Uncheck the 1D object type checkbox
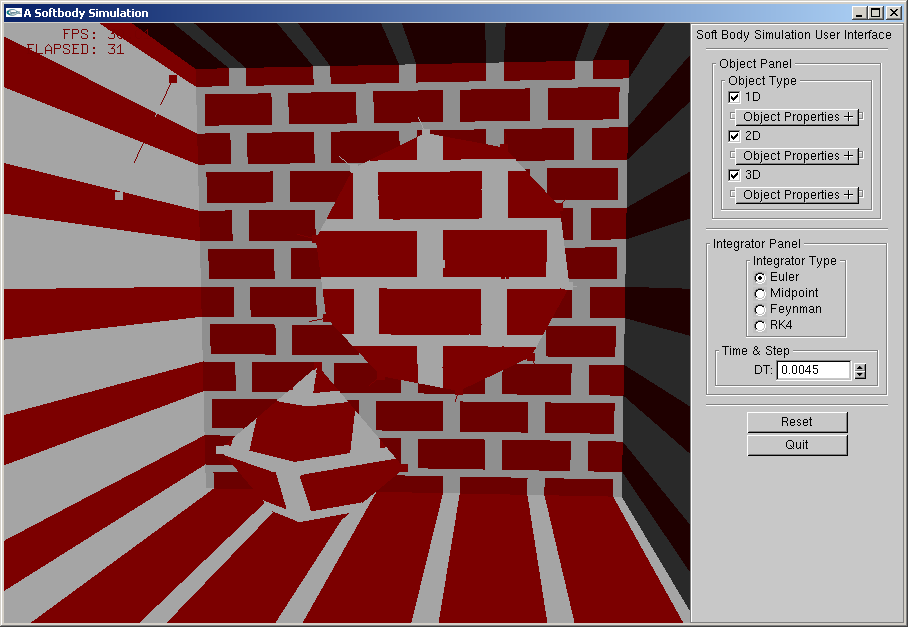Screen dimensions: 908x627 (734, 97)
